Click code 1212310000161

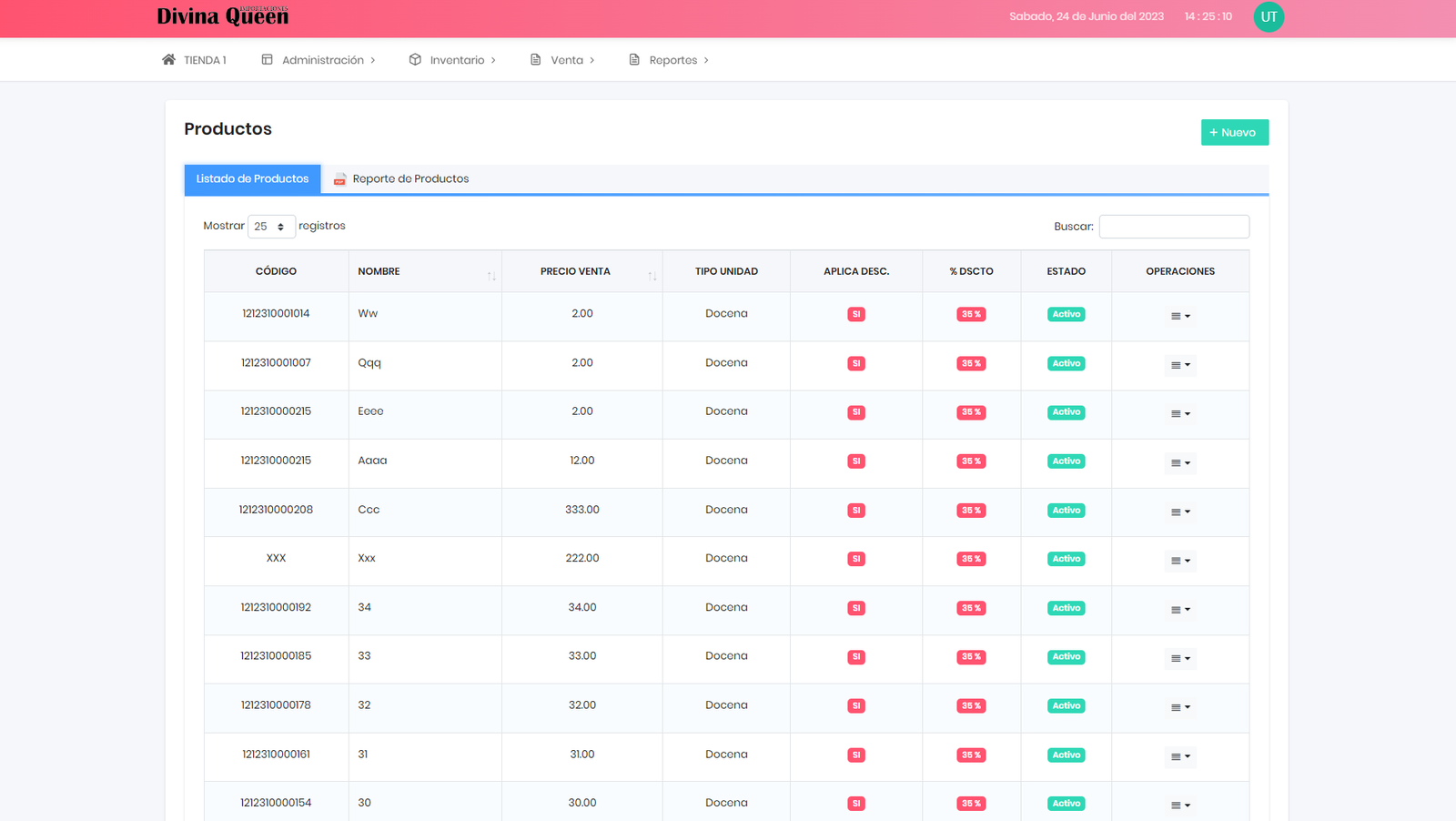pyautogui.click(x=276, y=754)
